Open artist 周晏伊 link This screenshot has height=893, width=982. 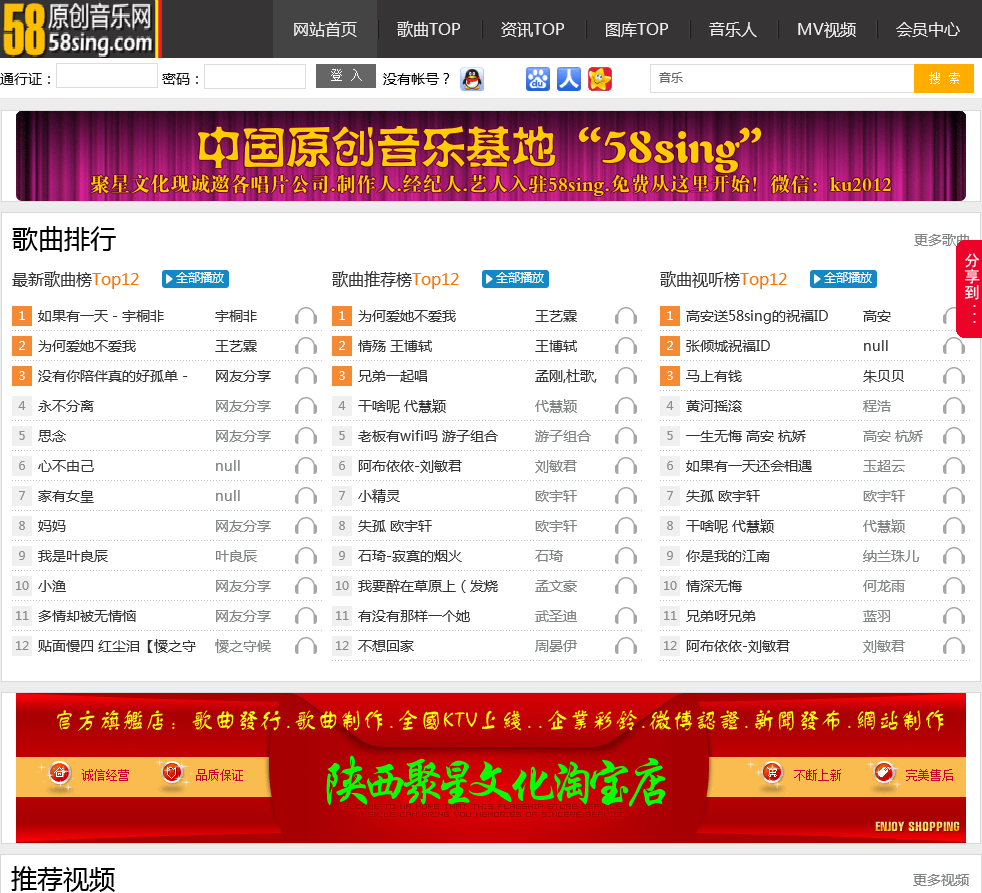(556, 646)
